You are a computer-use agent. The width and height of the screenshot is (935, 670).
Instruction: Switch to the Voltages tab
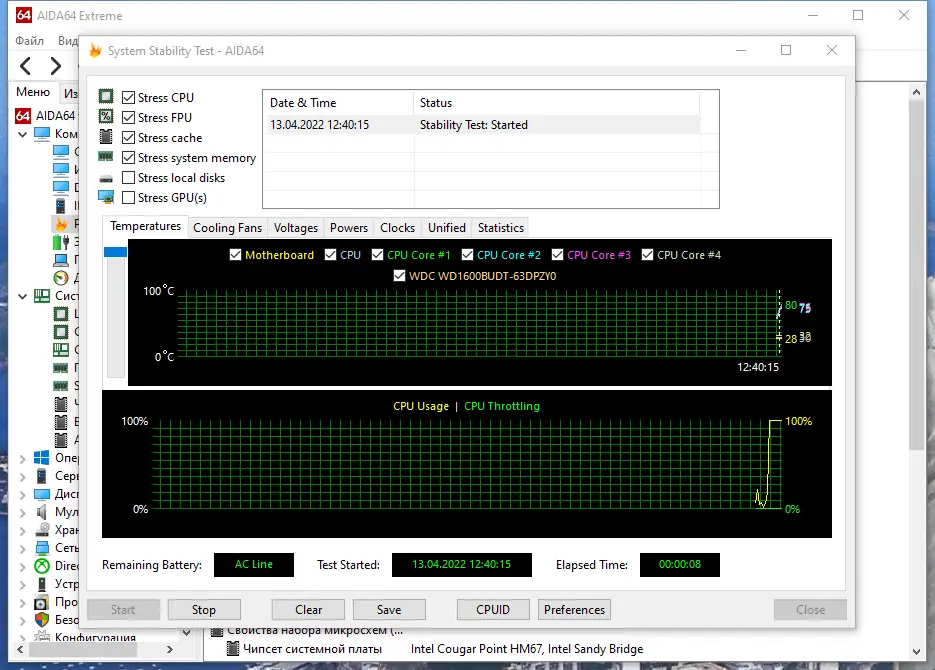(295, 227)
